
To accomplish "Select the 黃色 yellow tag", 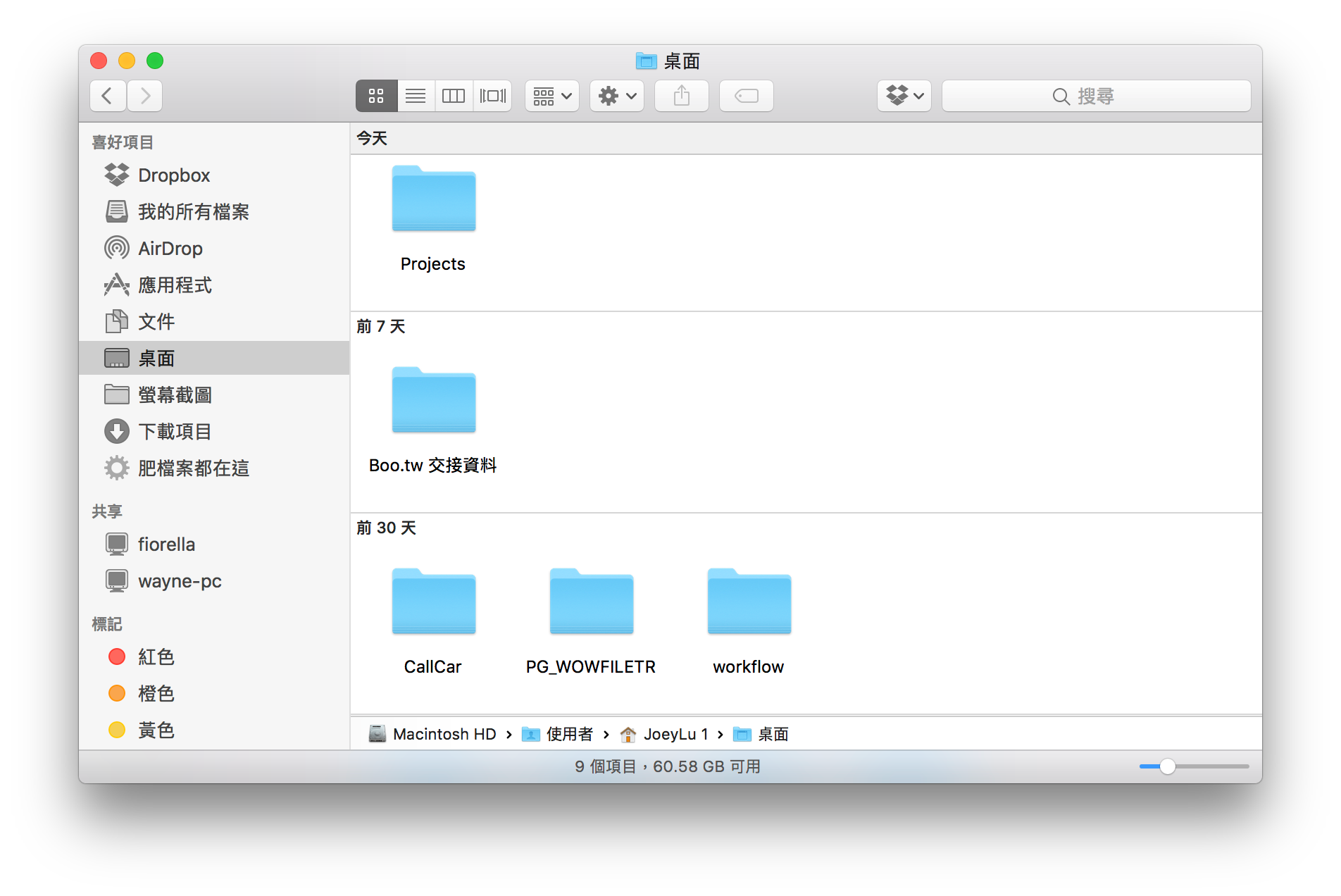I will (x=214, y=730).
